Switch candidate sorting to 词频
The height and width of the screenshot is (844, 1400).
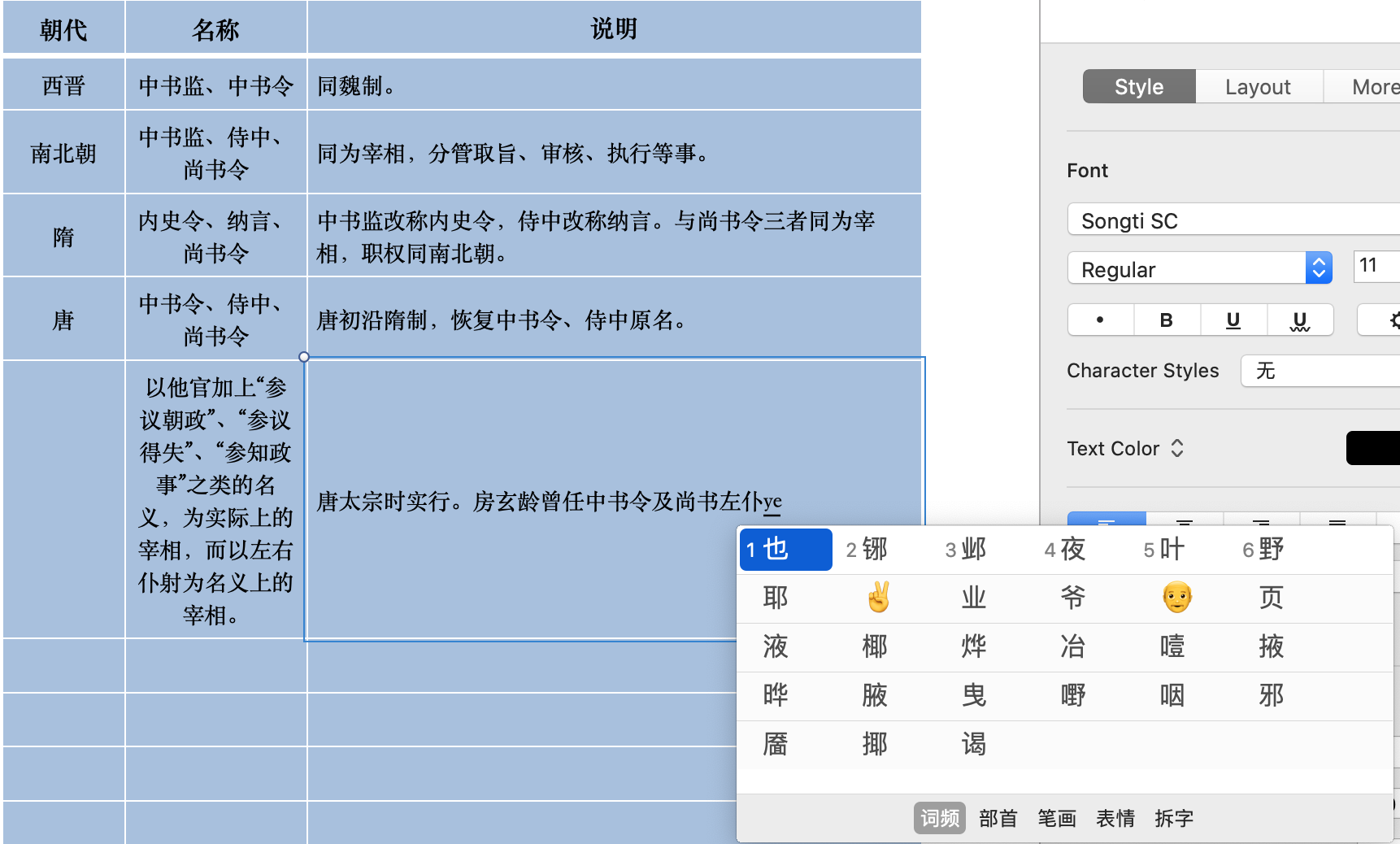pyautogui.click(x=939, y=818)
